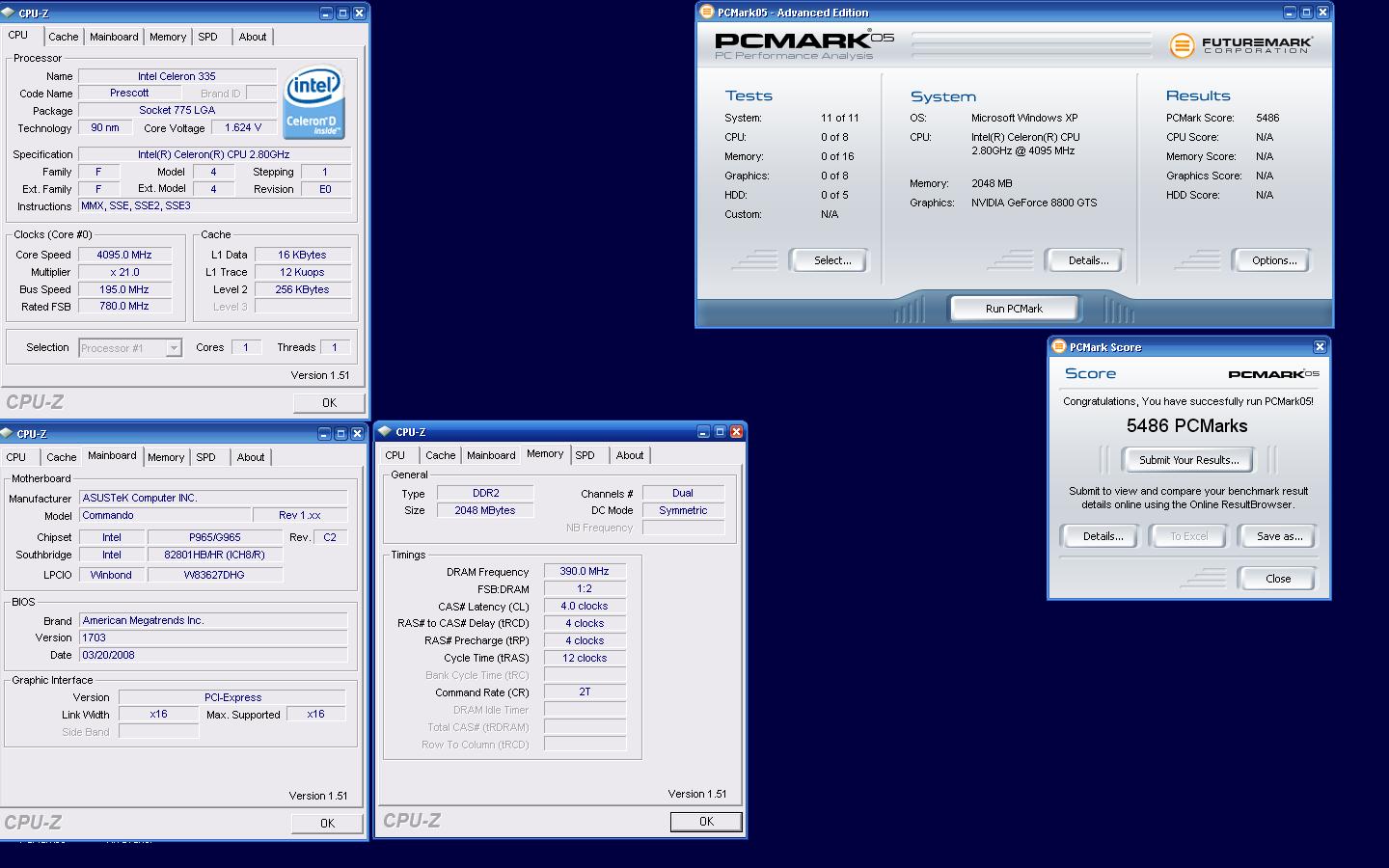Open Mainboard tab in top CPU-Z window

pos(114,37)
